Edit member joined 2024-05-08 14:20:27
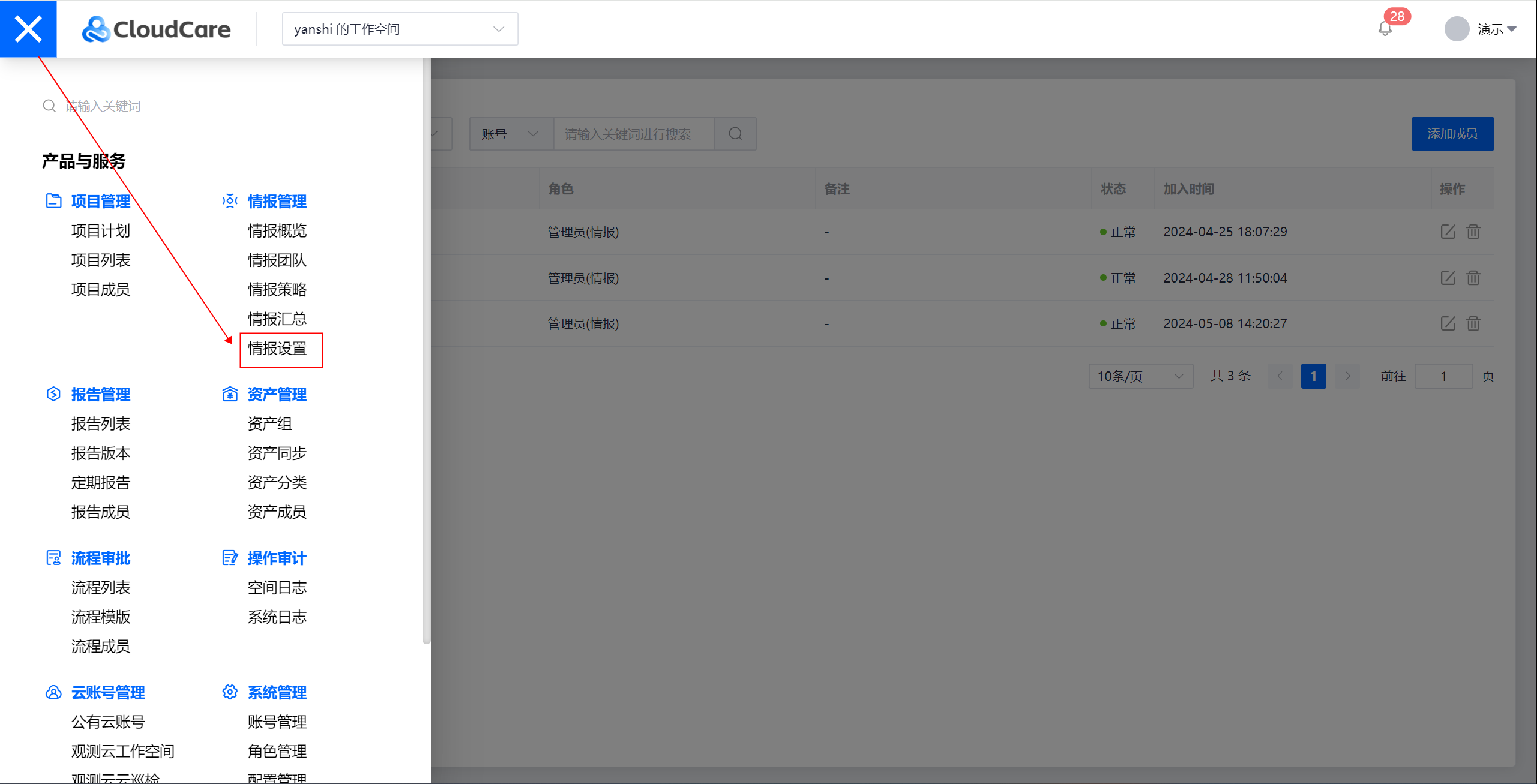 tap(1448, 323)
